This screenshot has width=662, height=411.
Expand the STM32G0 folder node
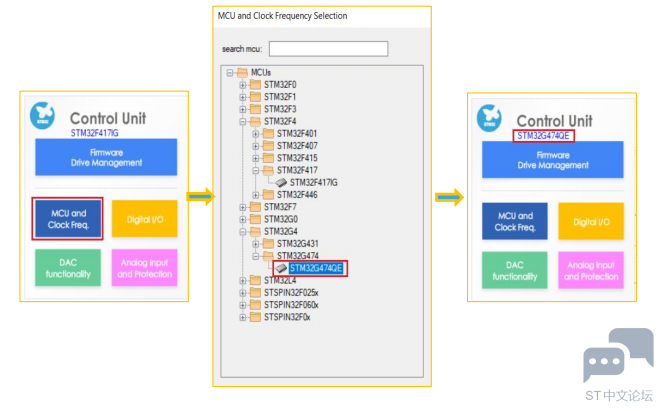pyautogui.click(x=243, y=220)
